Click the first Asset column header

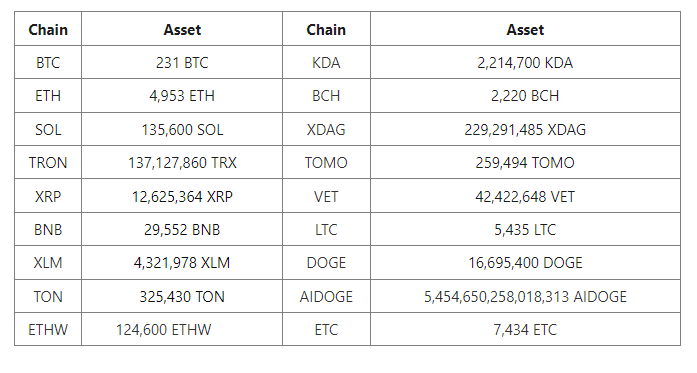click(x=182, y=29)
